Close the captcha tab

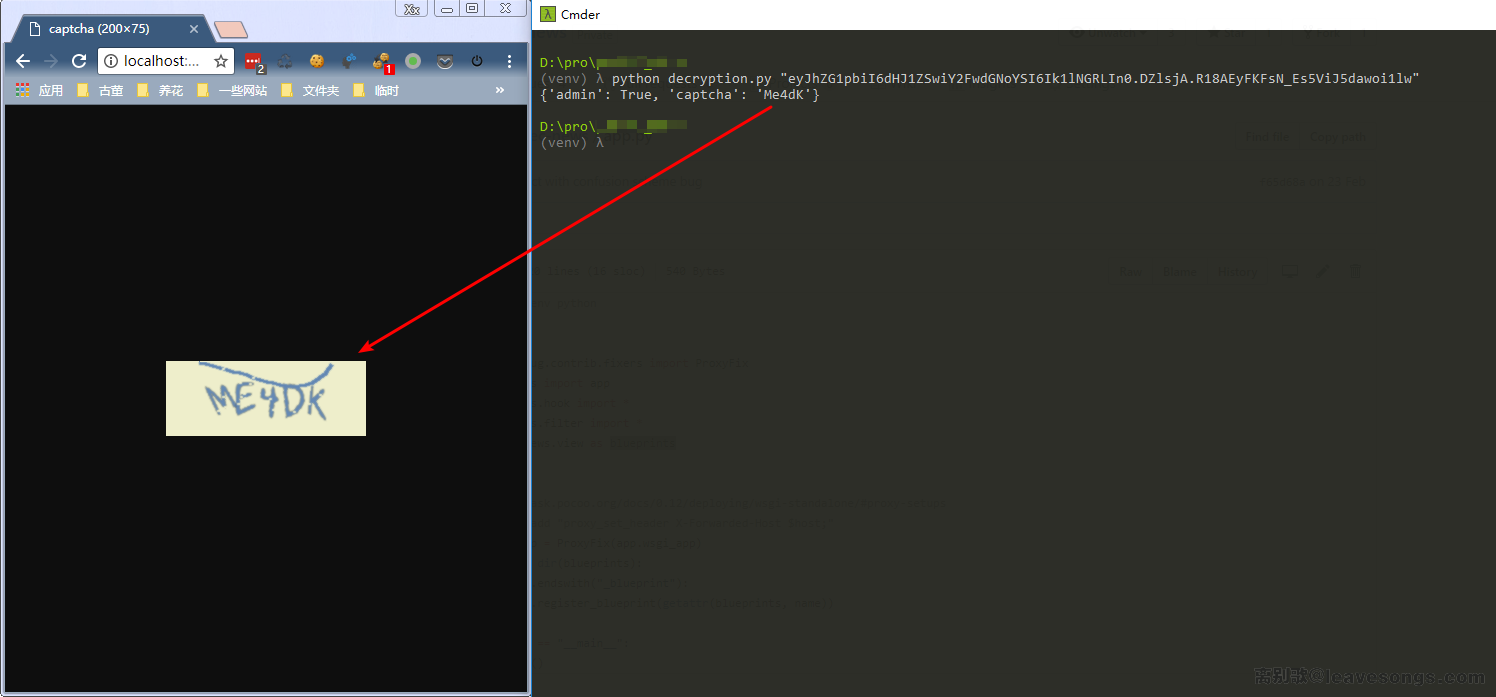click(x=194, y=29)
